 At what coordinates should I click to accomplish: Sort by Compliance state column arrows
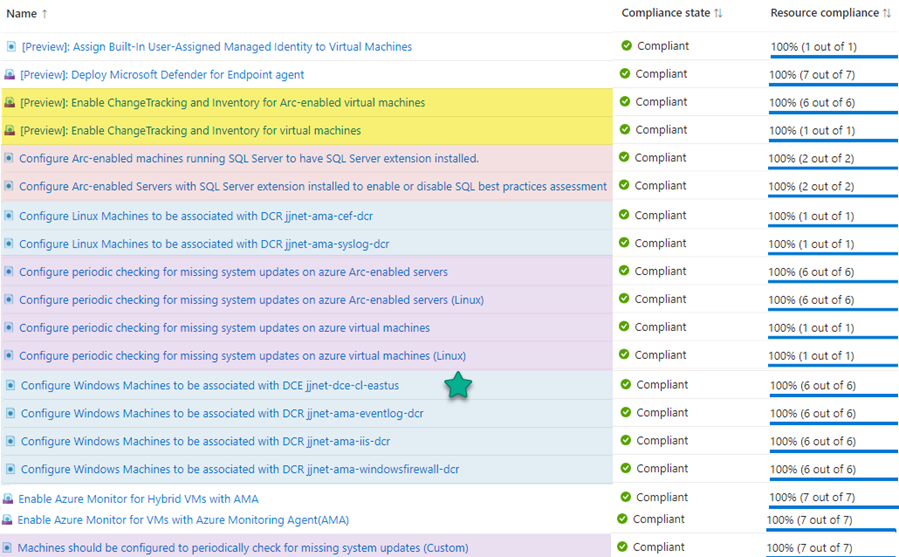point(718,13)
